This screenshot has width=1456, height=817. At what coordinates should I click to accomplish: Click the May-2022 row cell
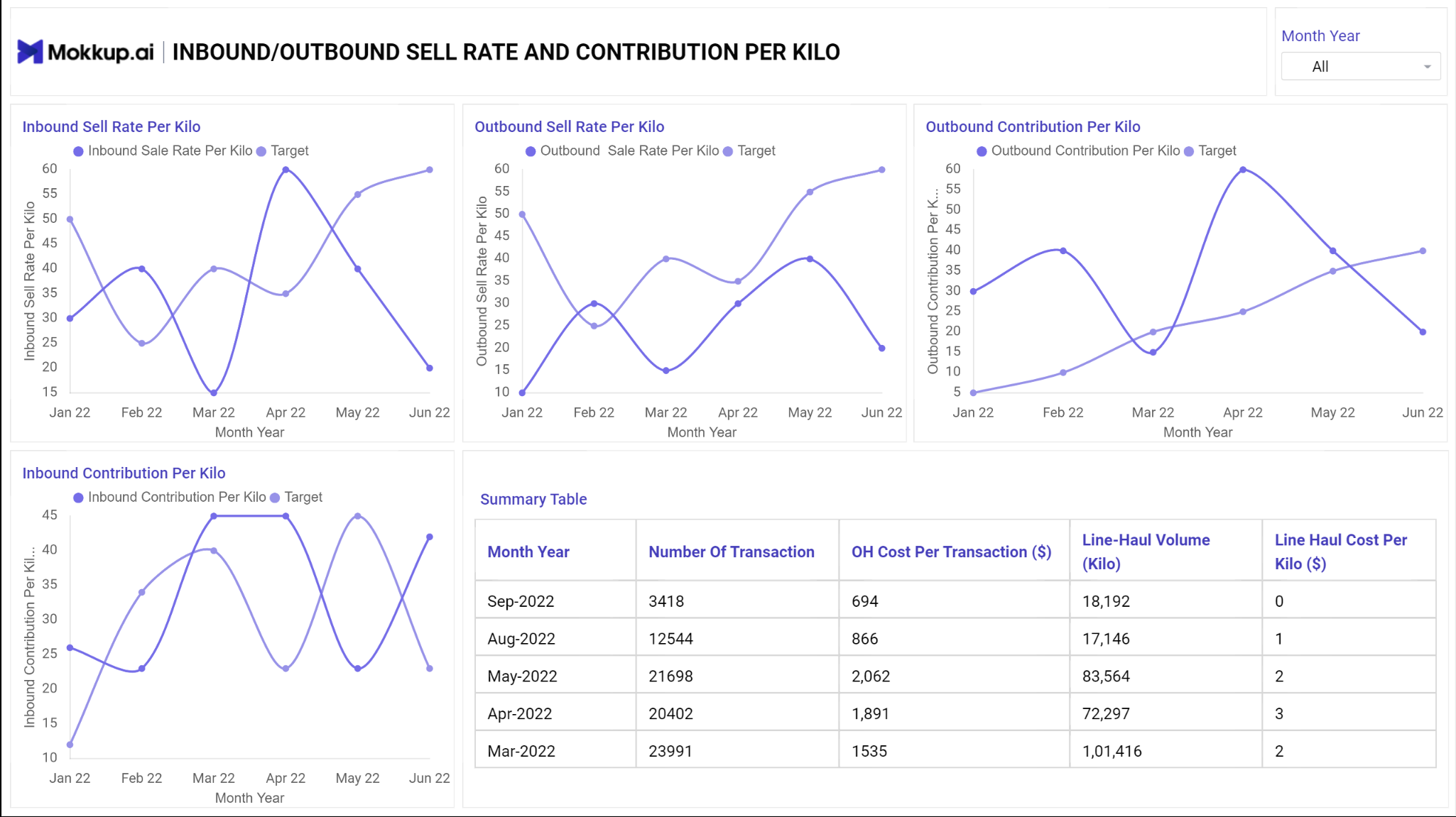point(522,676)
